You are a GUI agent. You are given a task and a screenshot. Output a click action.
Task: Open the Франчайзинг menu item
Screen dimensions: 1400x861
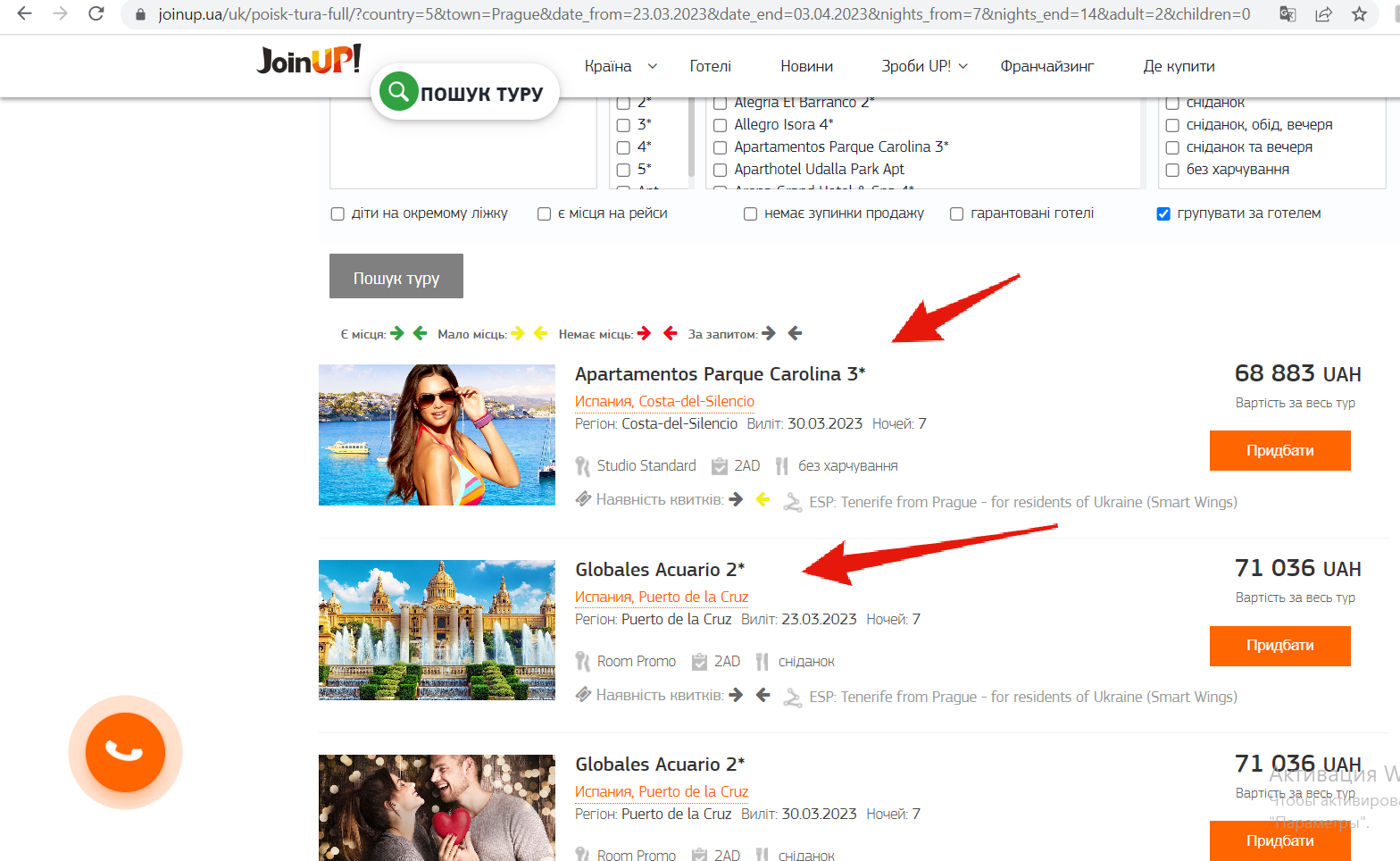point(1047,66)
